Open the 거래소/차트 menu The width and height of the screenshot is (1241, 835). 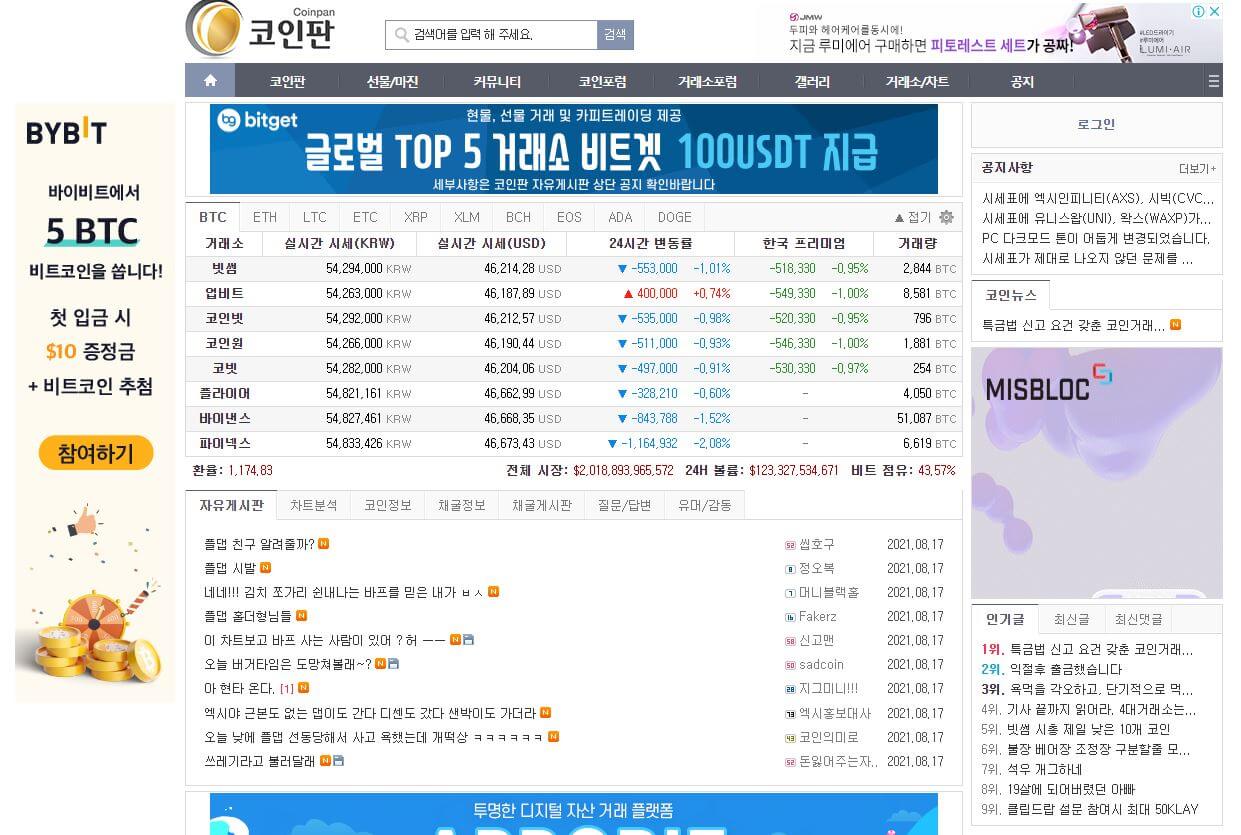click(x=917, y=82)
